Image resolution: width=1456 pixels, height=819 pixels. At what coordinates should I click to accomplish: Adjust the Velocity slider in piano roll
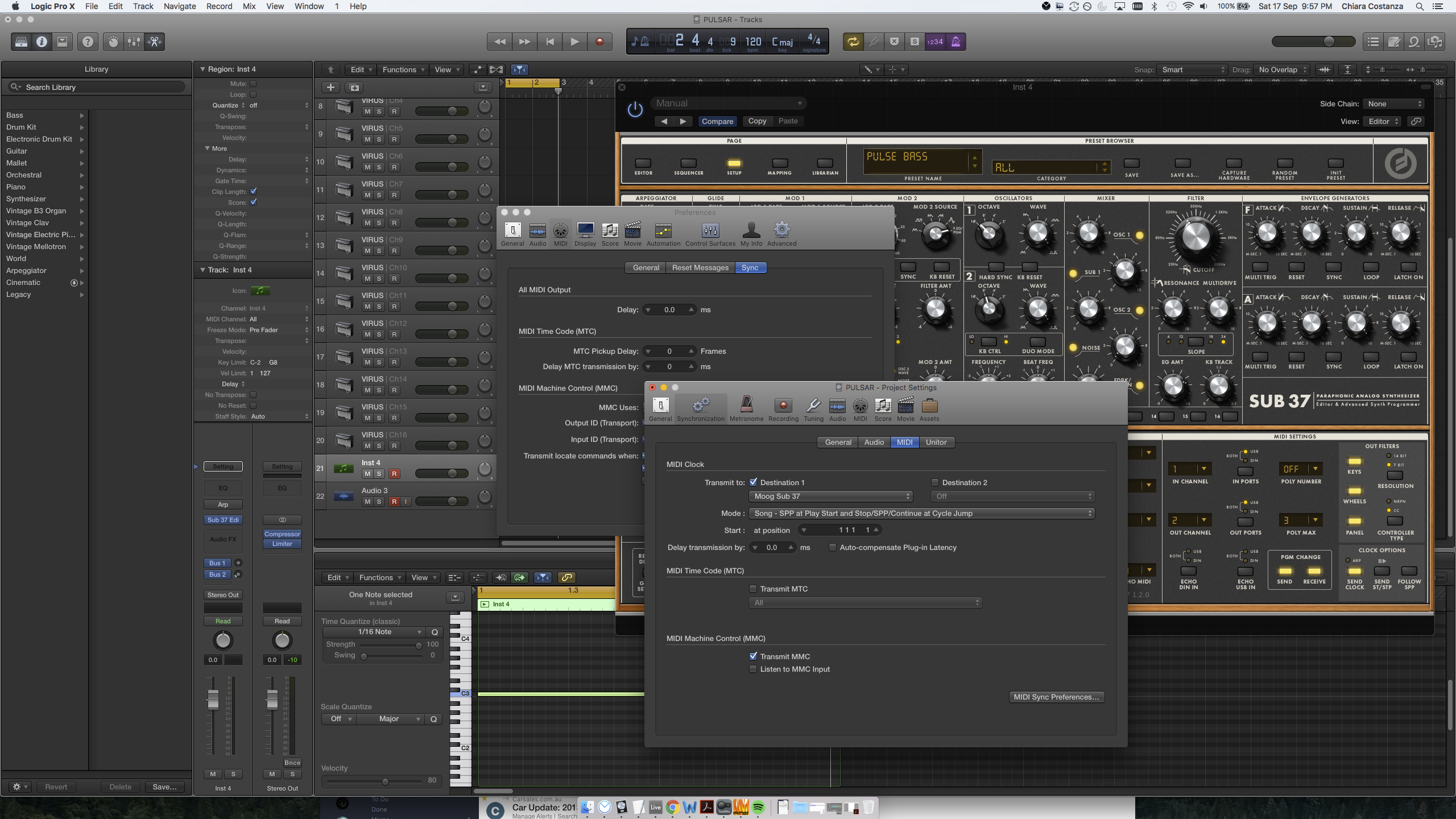tap(385, 781)
